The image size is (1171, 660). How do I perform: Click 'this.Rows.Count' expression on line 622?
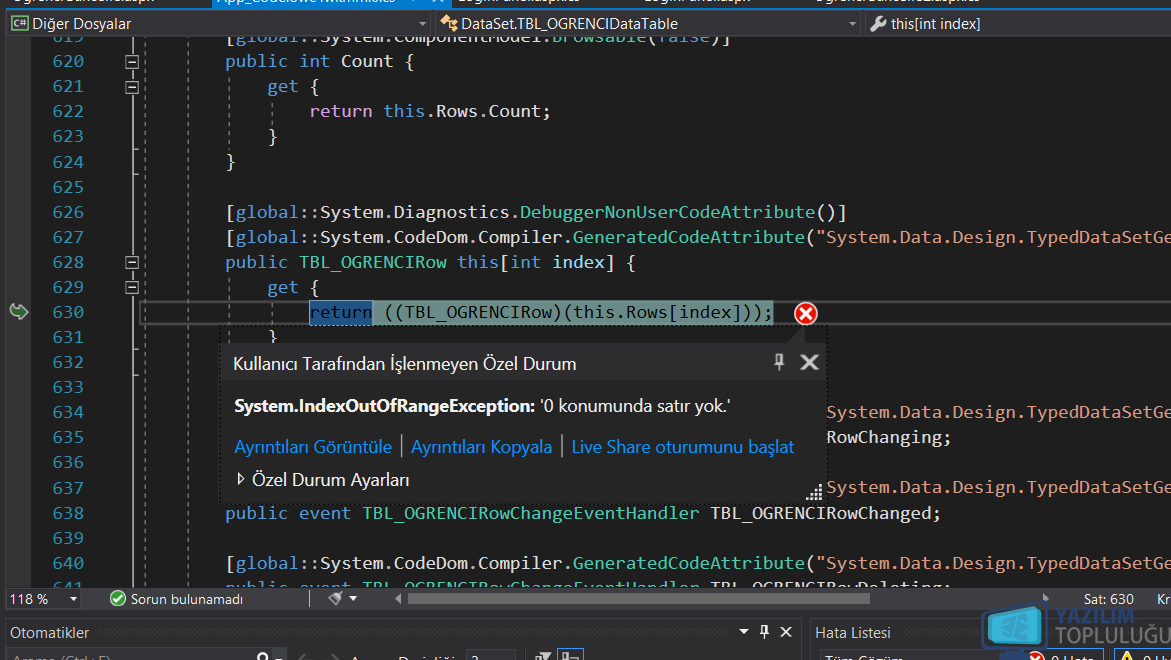[462, 111]
